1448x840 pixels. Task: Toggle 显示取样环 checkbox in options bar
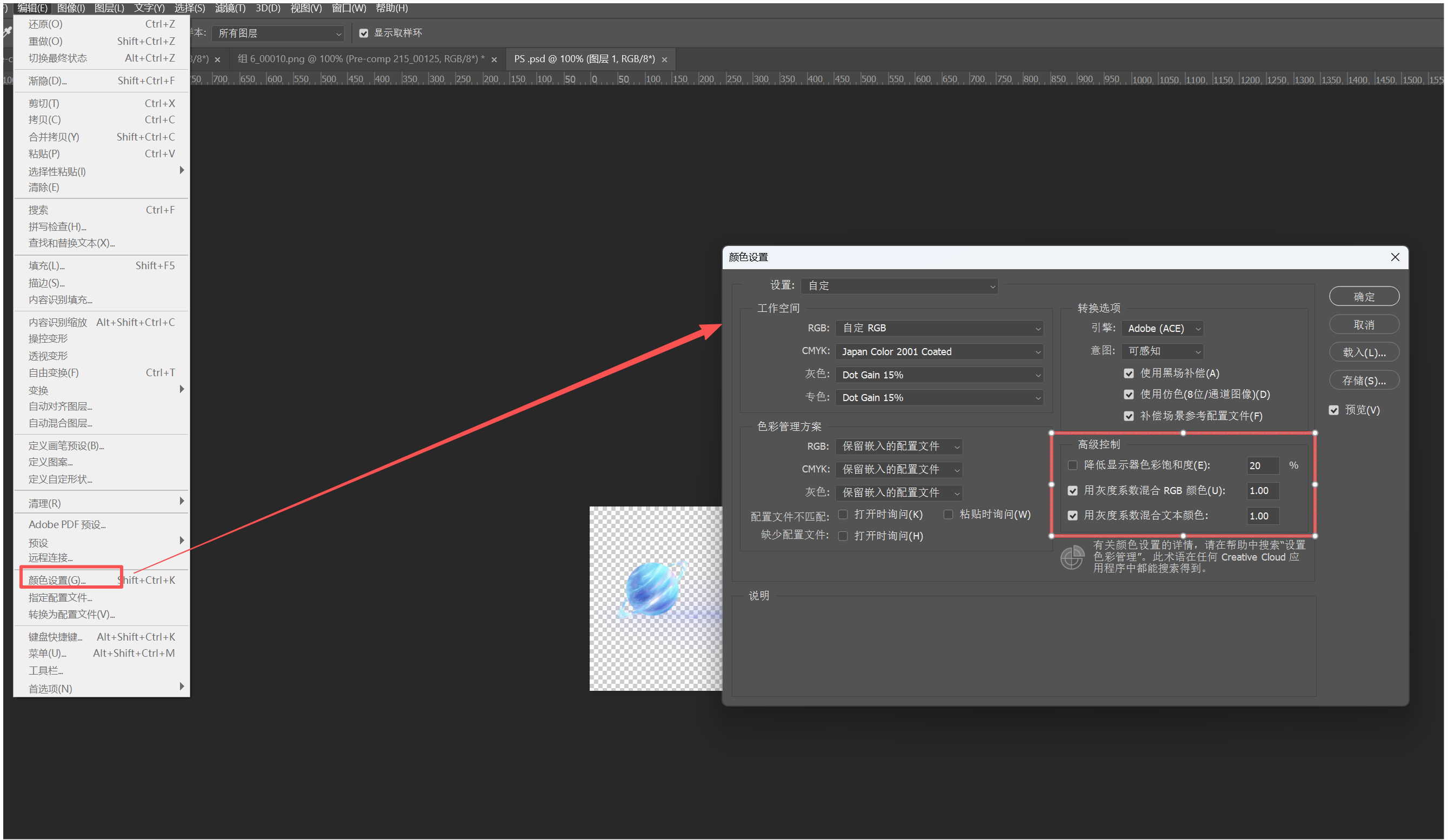(x=364, y=34)
